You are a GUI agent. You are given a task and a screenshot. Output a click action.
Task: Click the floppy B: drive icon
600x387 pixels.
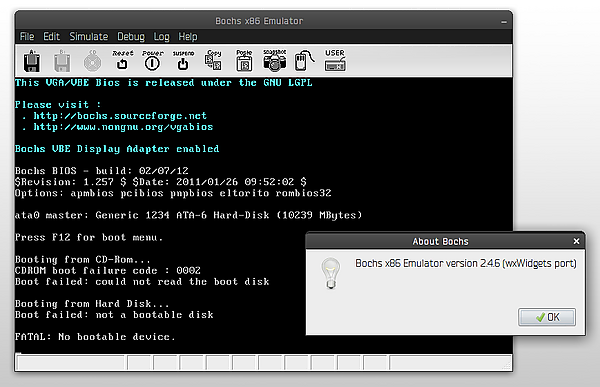tap(62, 61)
